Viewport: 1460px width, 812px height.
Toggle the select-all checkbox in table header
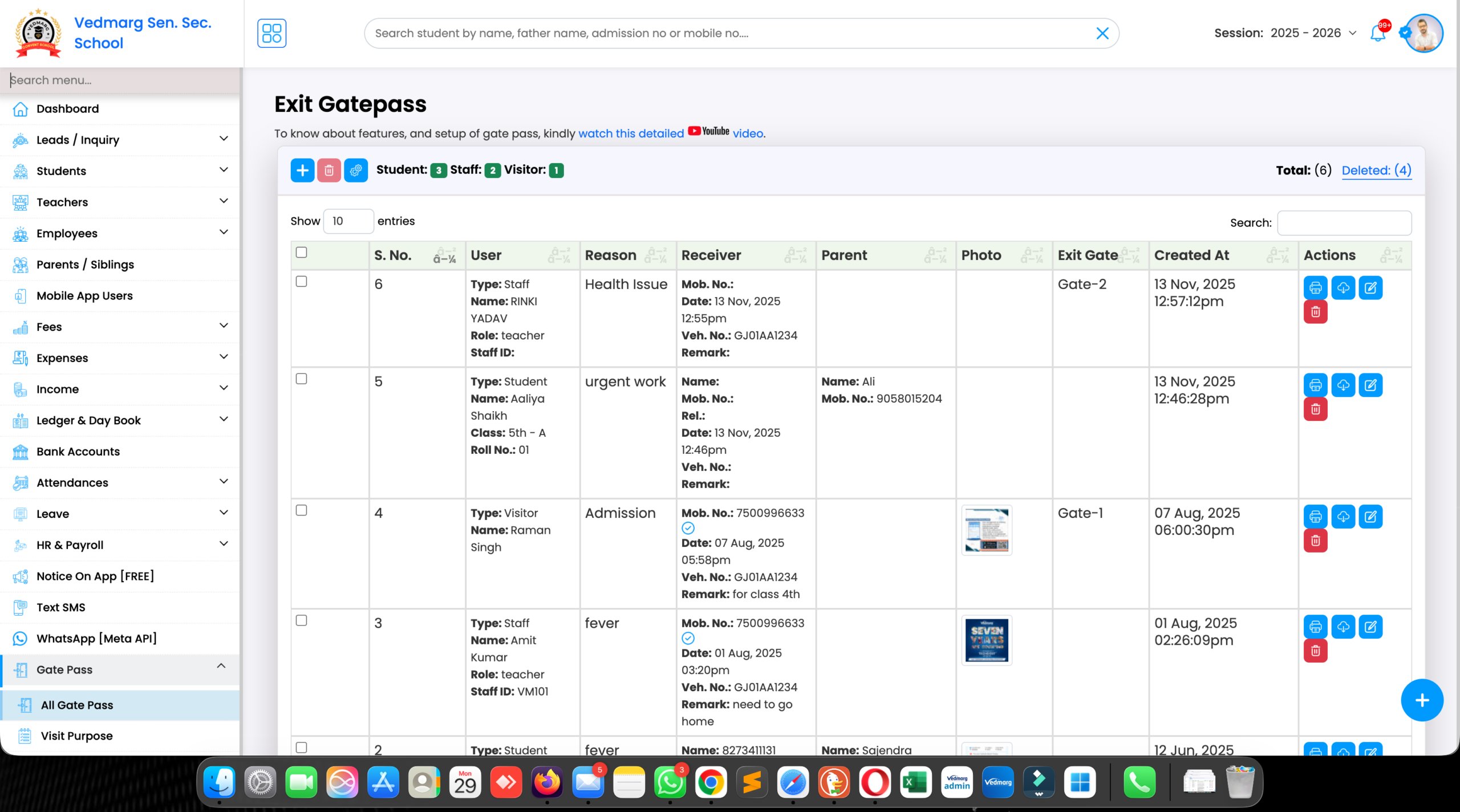click(x=302, y=251)
